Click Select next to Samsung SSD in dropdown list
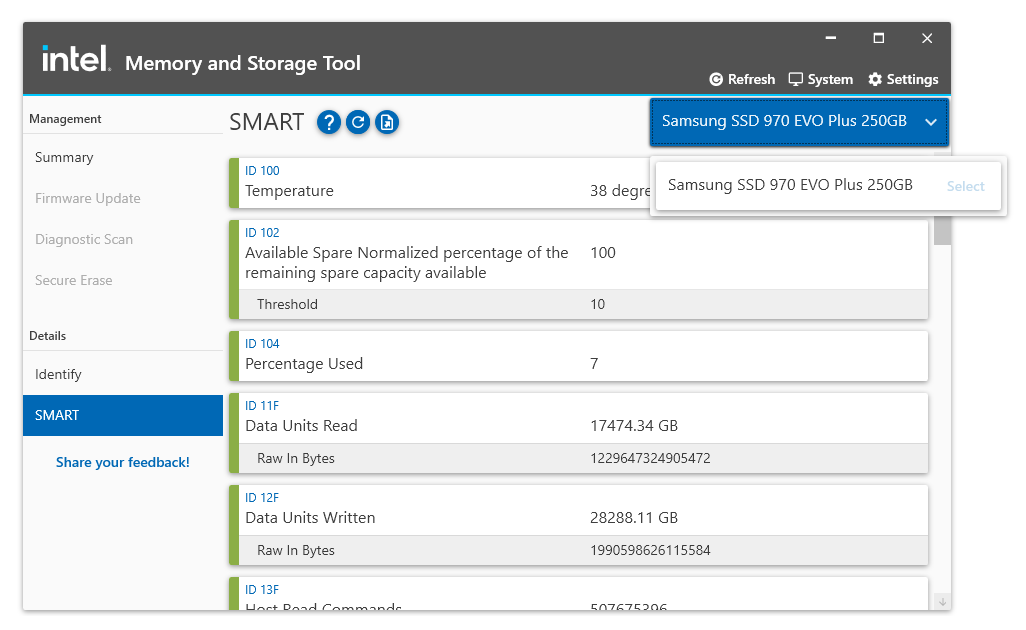The width and height of the screenshot is (1026, 630). pos(965,186)
